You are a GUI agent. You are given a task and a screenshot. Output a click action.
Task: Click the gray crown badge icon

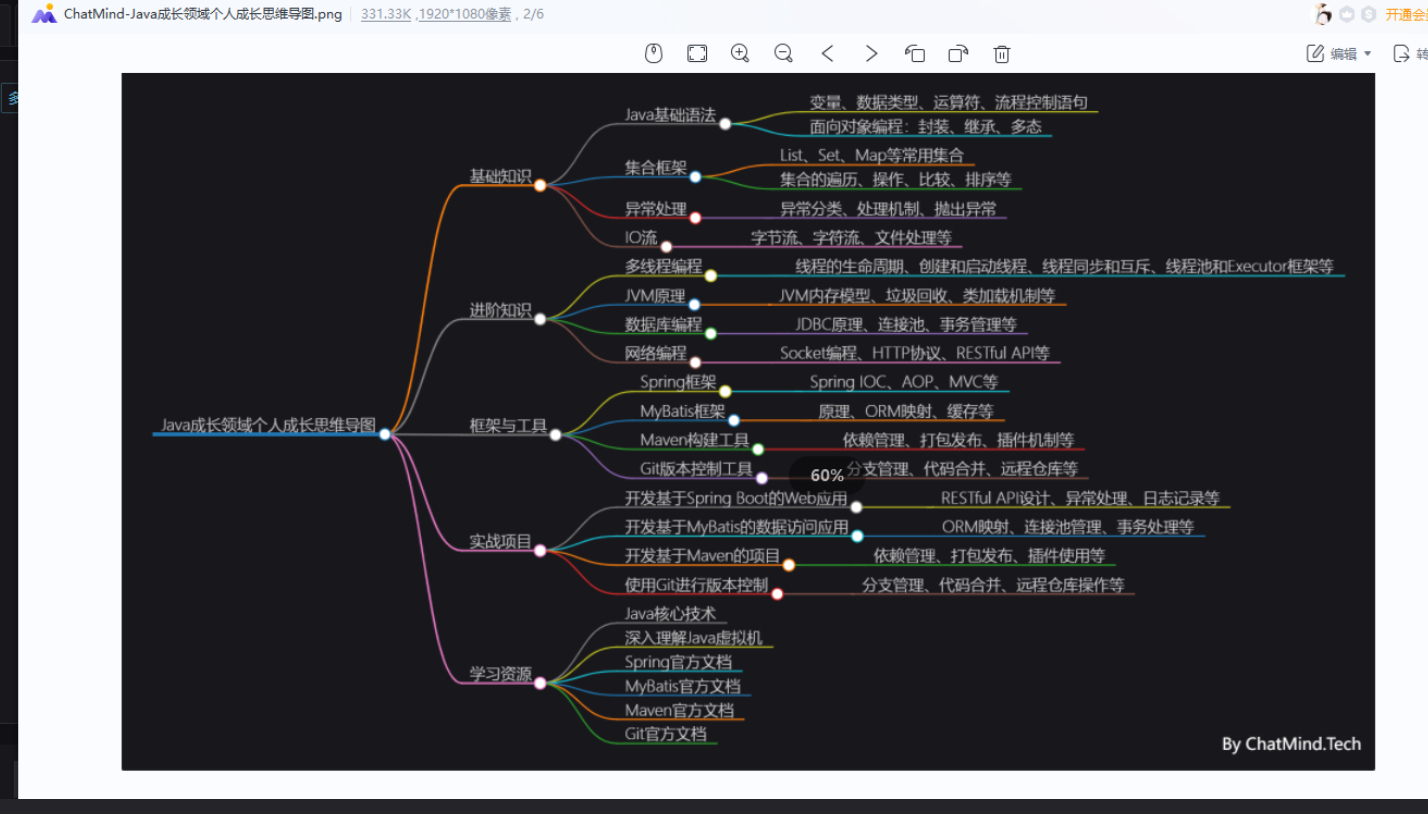click(1347, 14)
